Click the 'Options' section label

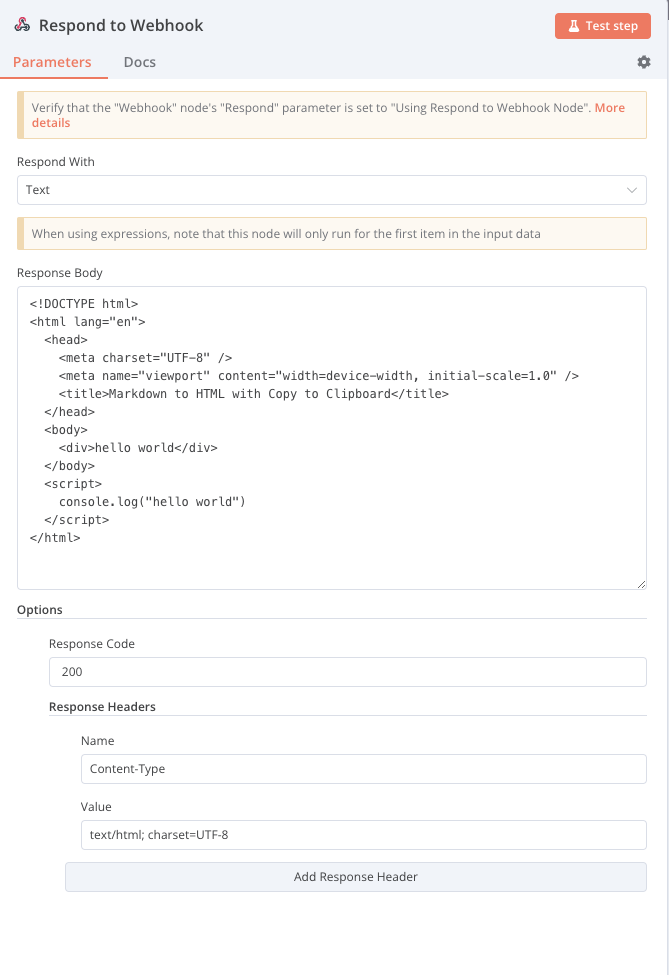click(x=40, y=609)
